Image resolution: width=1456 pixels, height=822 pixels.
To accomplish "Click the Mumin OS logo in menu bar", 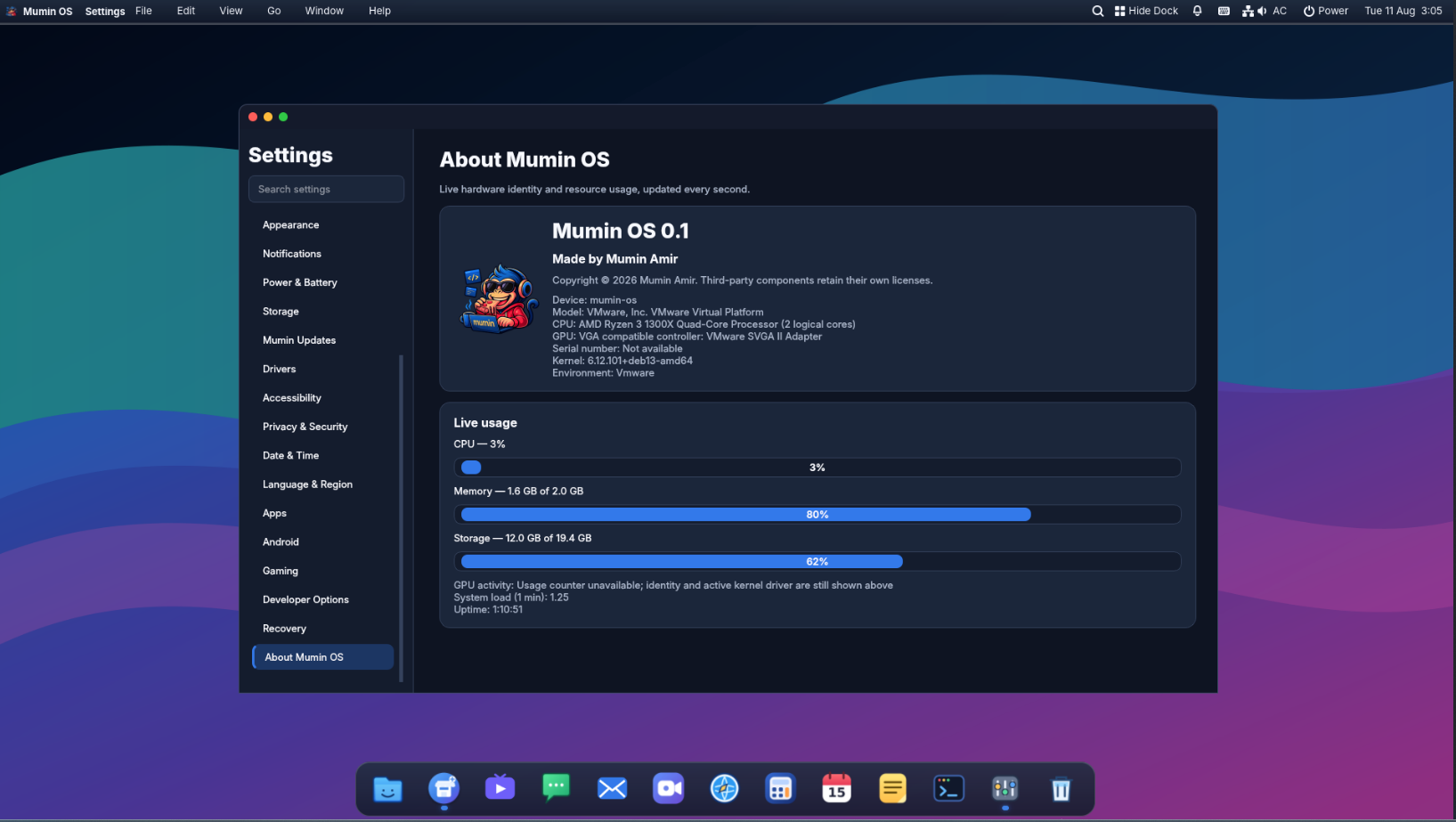I will point(12,11).
